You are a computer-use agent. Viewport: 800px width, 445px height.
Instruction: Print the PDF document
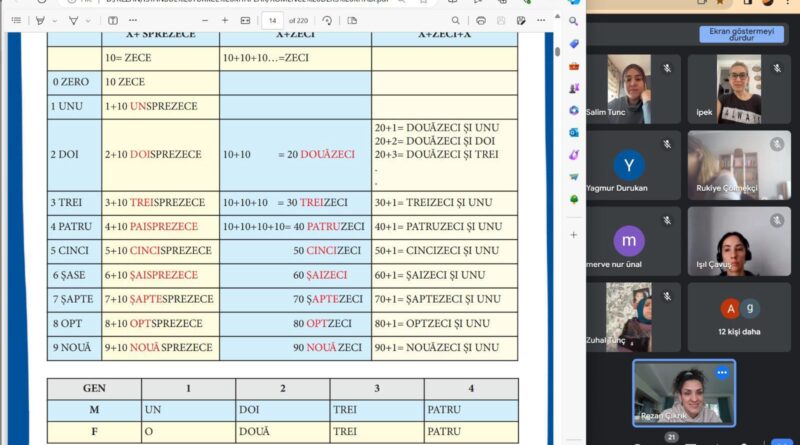[x=481, y=20]
